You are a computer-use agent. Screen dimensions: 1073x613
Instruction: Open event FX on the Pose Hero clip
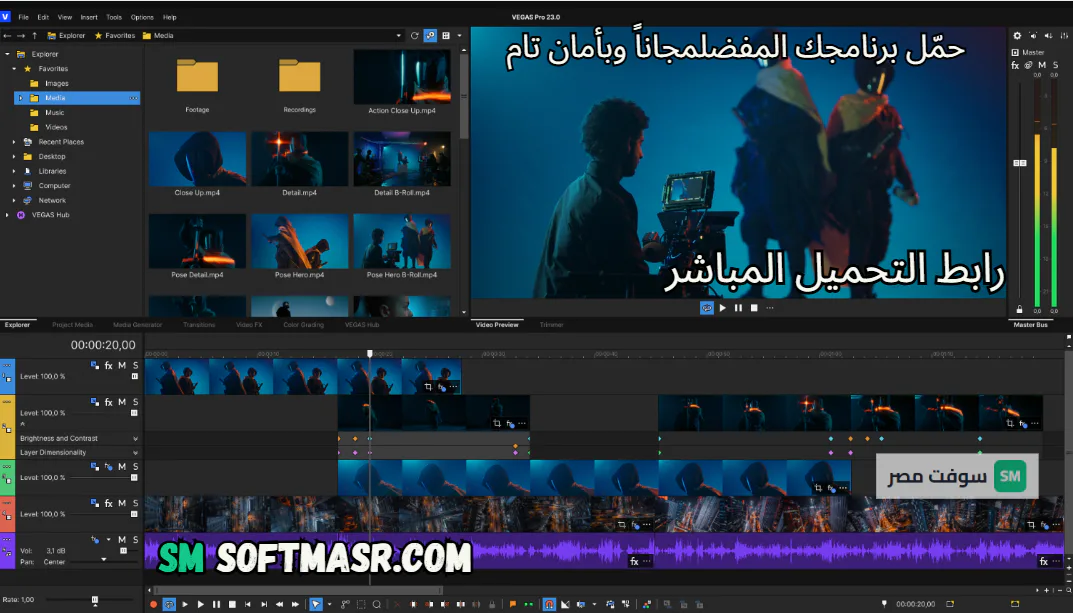pyautogui.click(x=441, y=387)
